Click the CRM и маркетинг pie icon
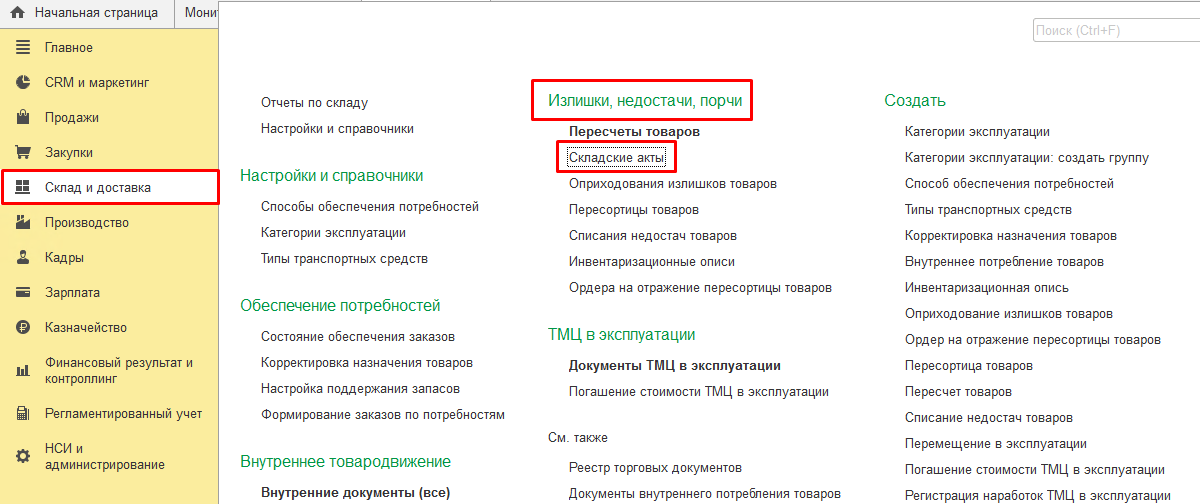 click(23, 83)
